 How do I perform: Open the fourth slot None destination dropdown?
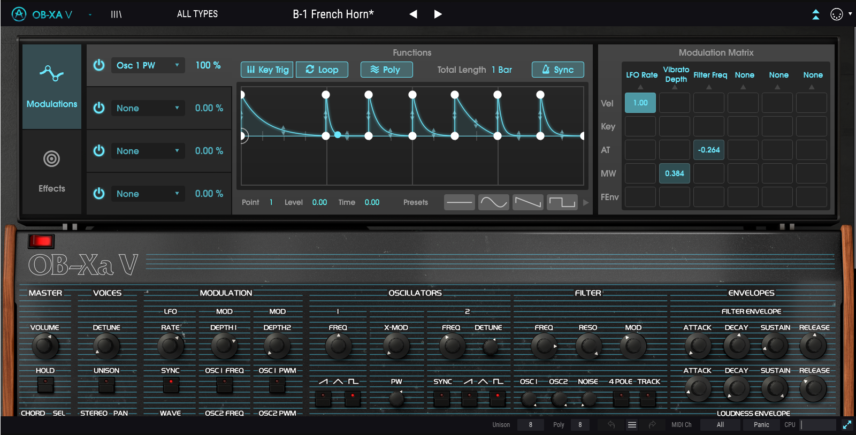[x=148, y=193]
